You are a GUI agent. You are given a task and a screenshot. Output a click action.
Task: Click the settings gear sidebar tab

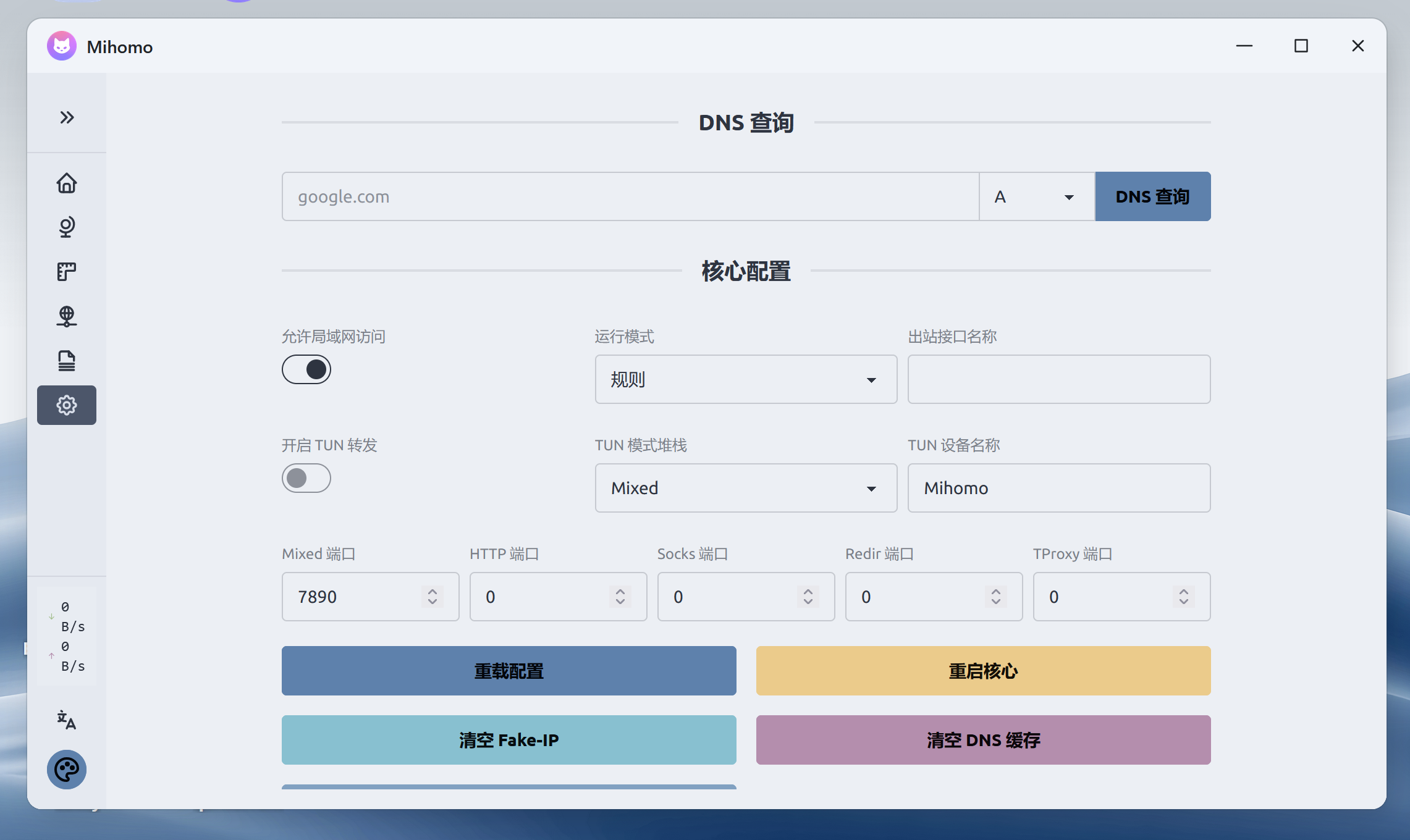pos(67,405)
